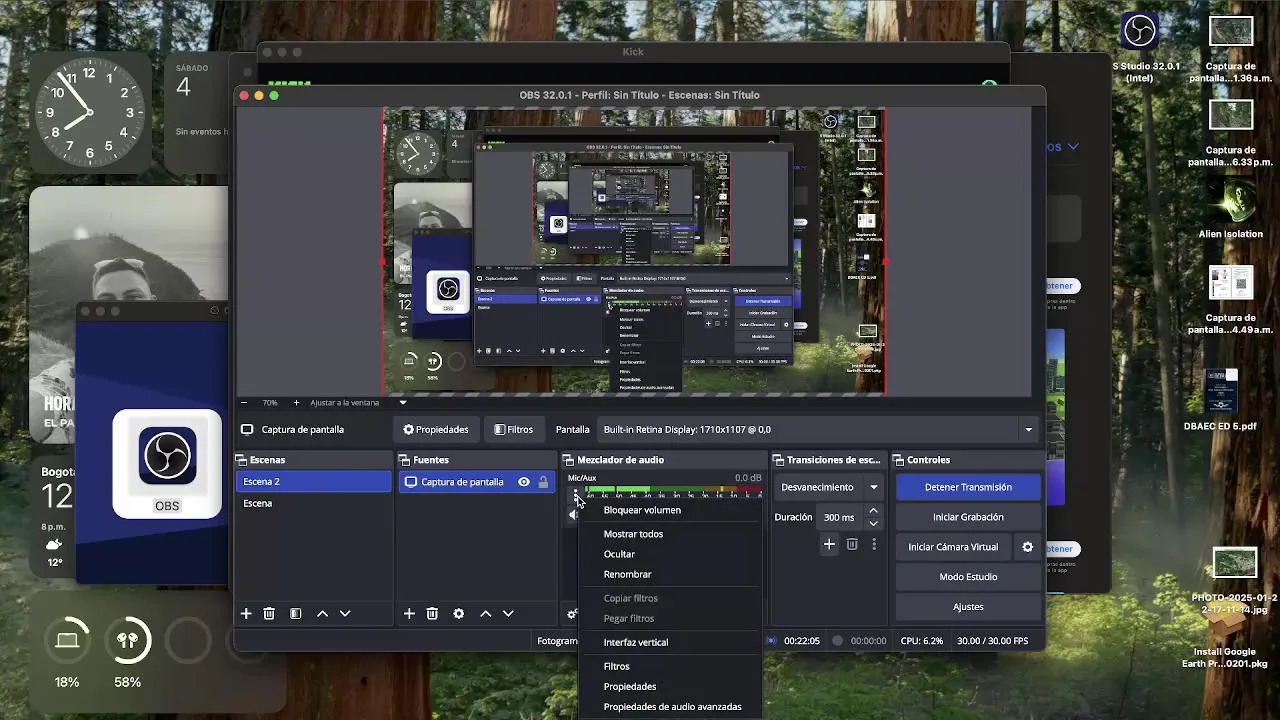Select Alien Isolation desktop icon
Viewport: 1280px width, 720px height.
click(1231, 200)
